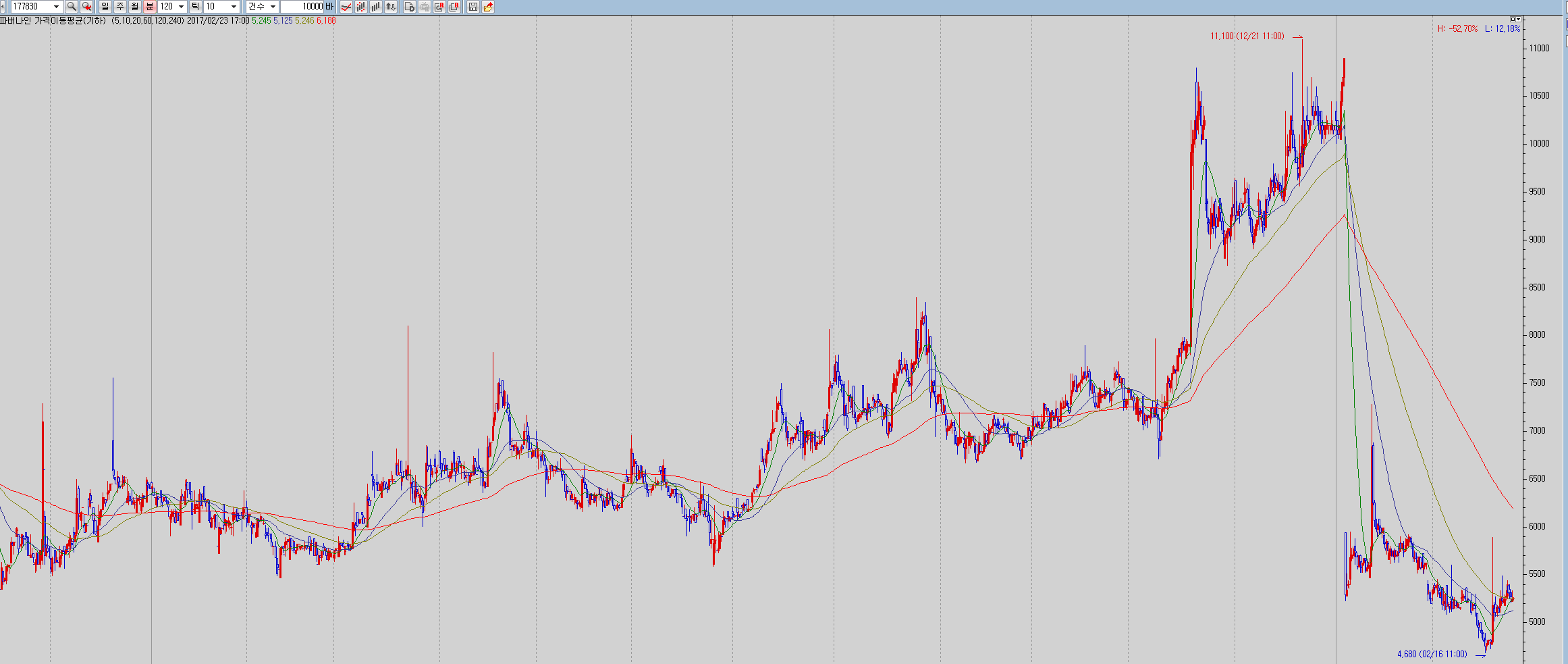Click the up-down arrows icon
The width and height of the screenshot is (1568, 664).
[391, 7]
